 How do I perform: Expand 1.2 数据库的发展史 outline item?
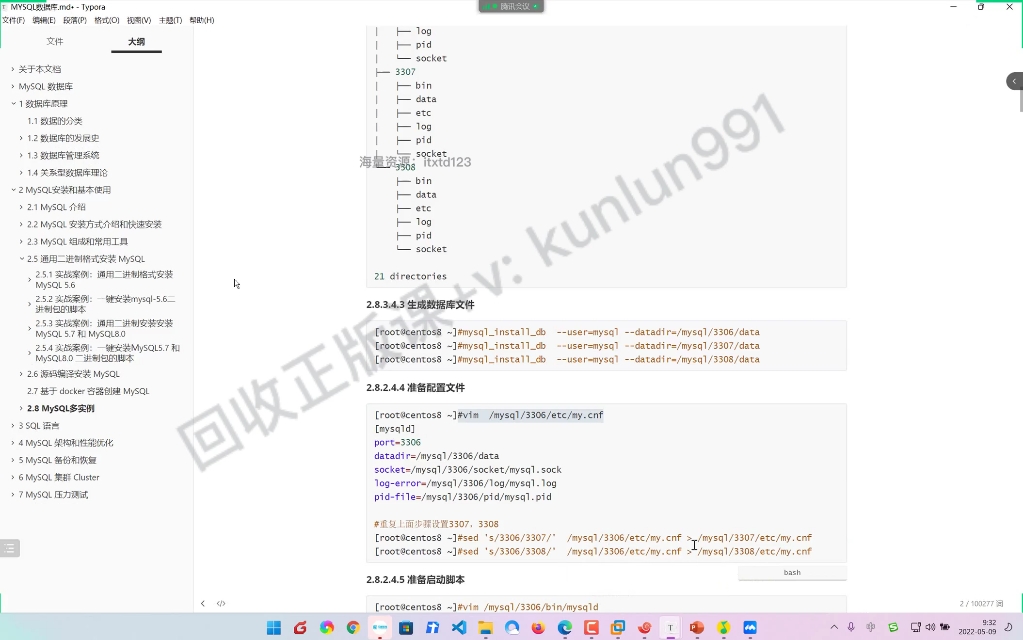coord(21,138)
